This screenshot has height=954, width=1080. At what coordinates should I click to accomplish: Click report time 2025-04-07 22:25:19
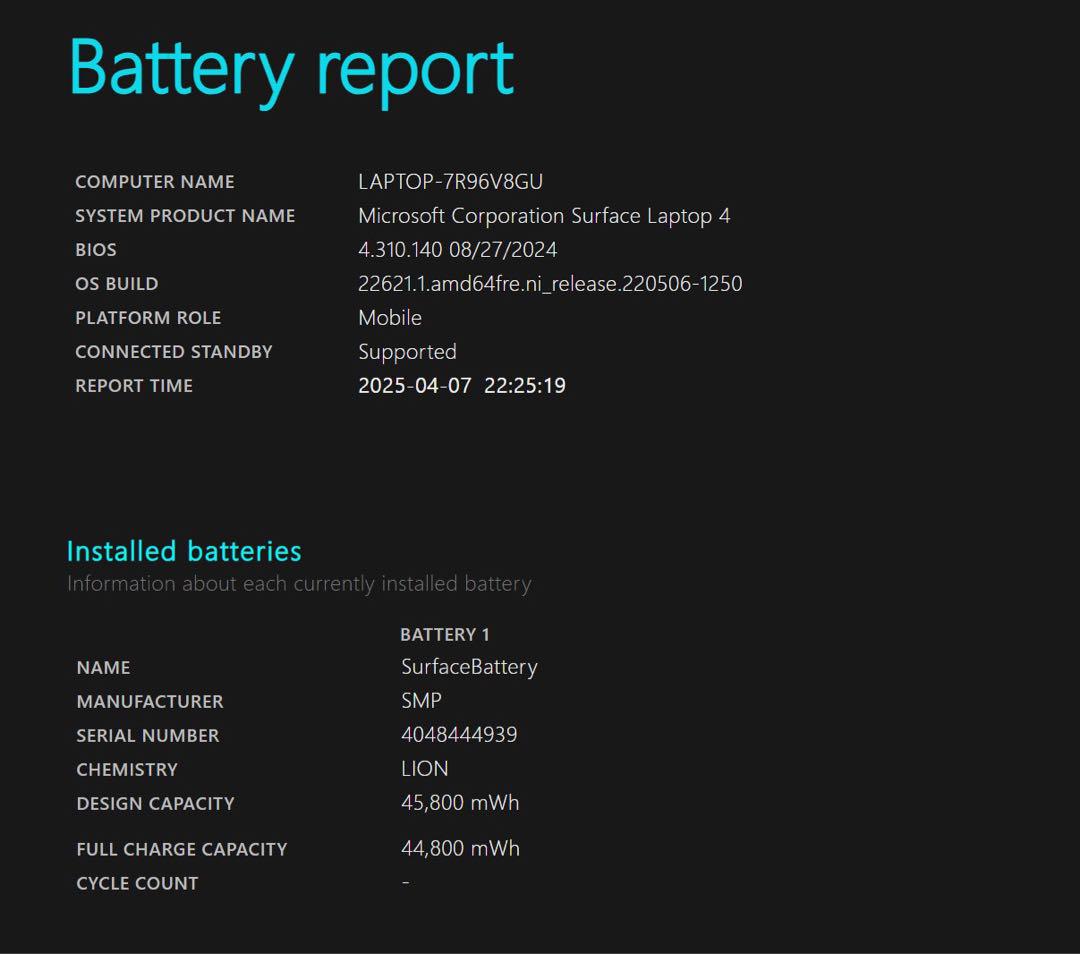coord(462,386)
